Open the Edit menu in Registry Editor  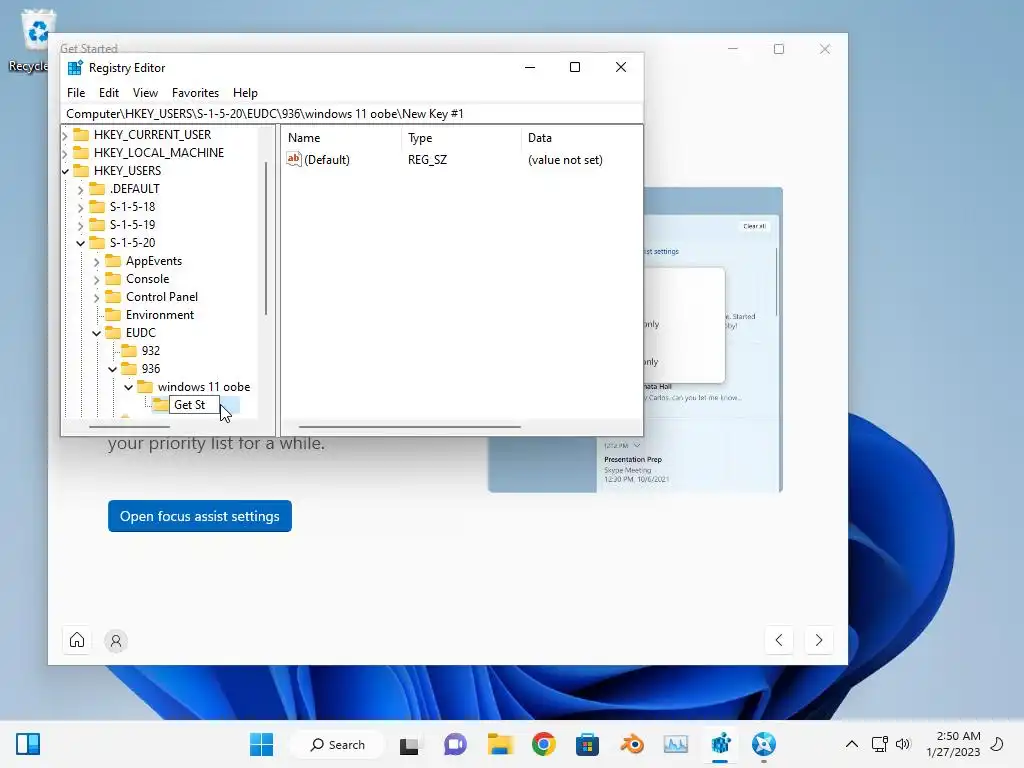click(108, 93)
